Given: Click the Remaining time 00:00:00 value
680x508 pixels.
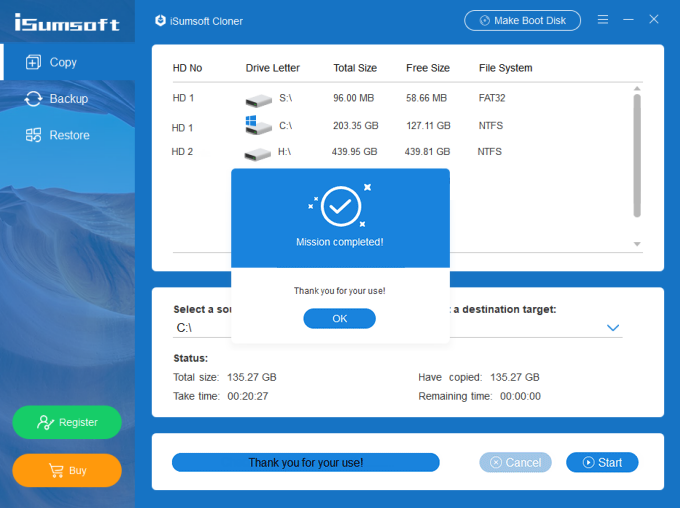Looking at the screenshot, I should 520,396.
